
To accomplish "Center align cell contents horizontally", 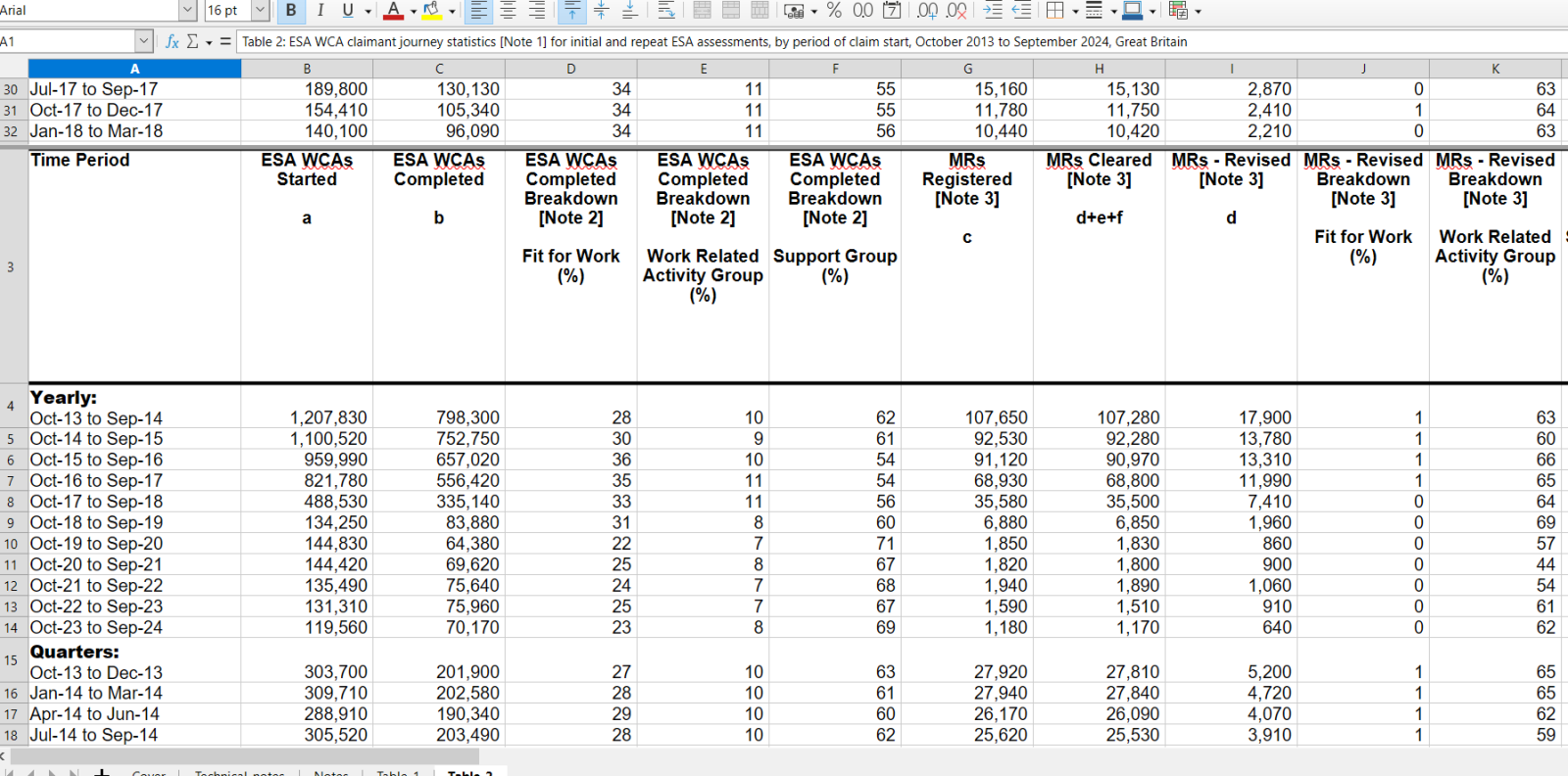I will (508, 11).
